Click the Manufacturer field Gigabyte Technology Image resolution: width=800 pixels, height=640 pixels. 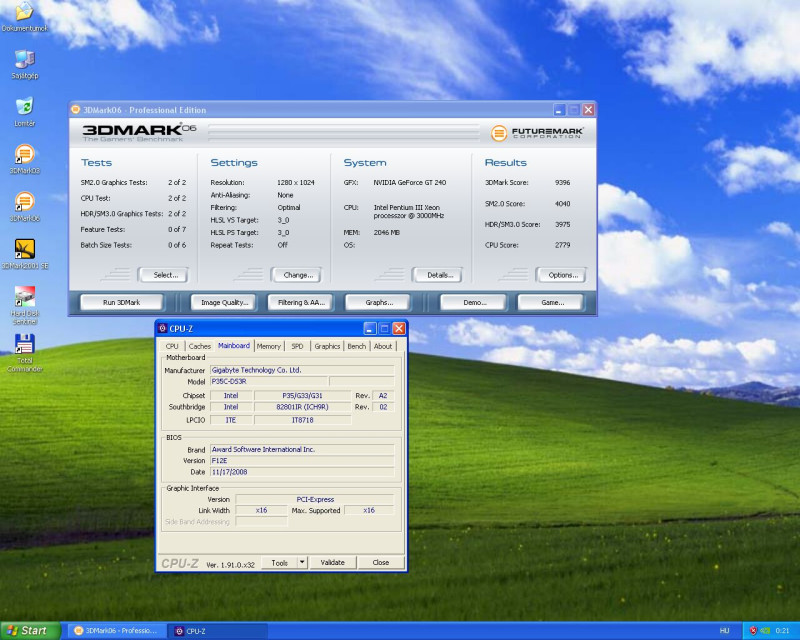(302, 370)
